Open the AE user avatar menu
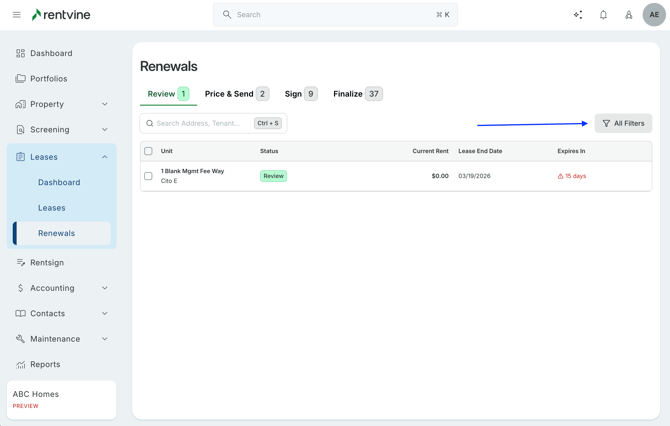 tap(654, 15)
